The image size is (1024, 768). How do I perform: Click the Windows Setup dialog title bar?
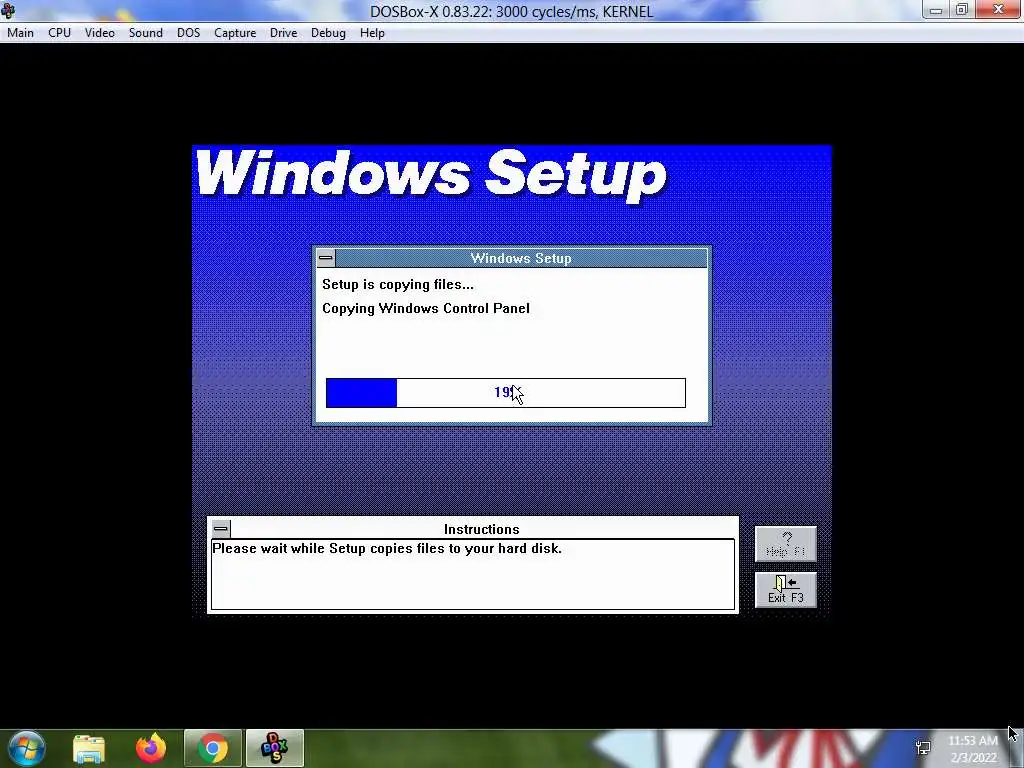click(x=520, y=258)
